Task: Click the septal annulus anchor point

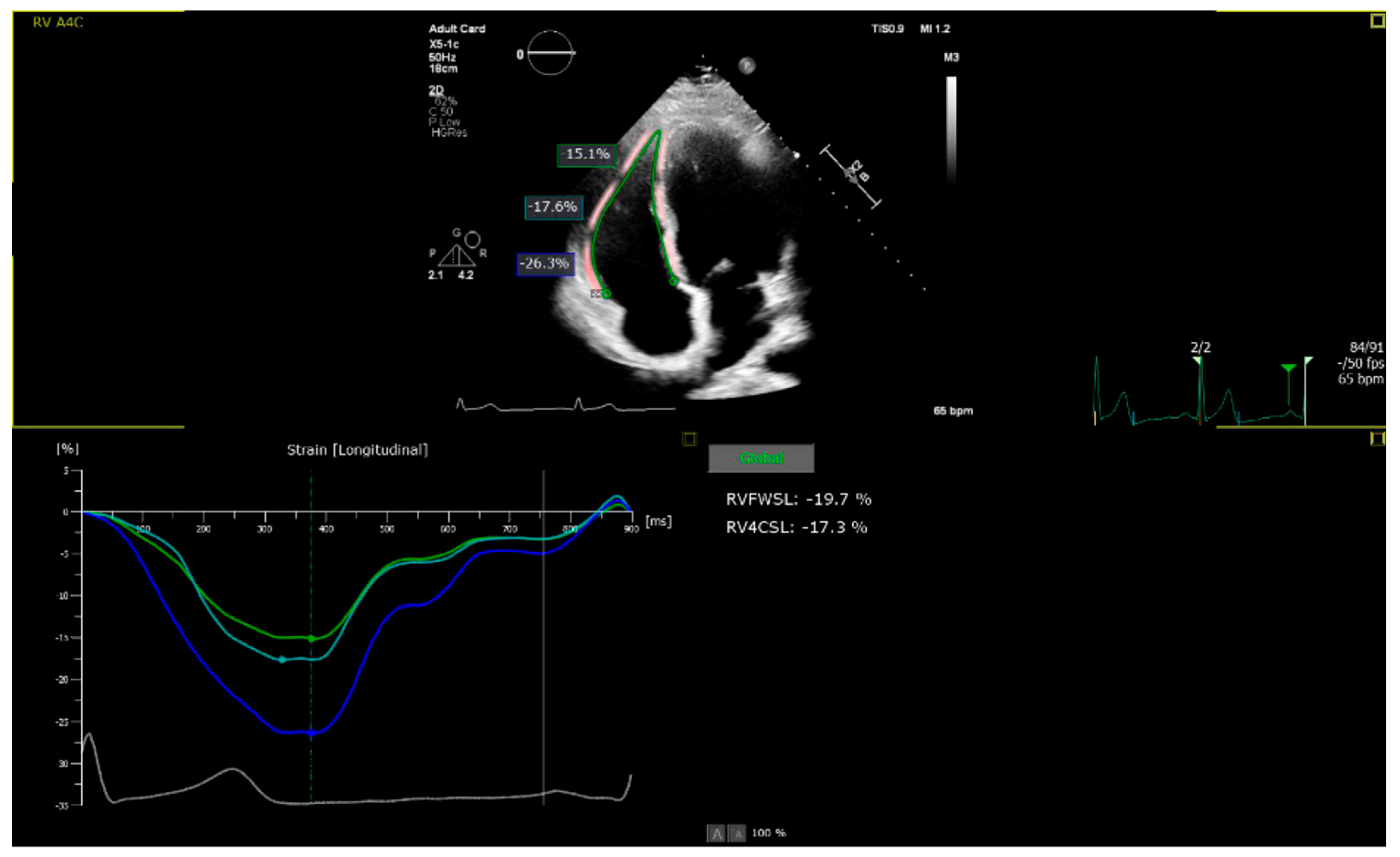Action: [x=674, y=281]
